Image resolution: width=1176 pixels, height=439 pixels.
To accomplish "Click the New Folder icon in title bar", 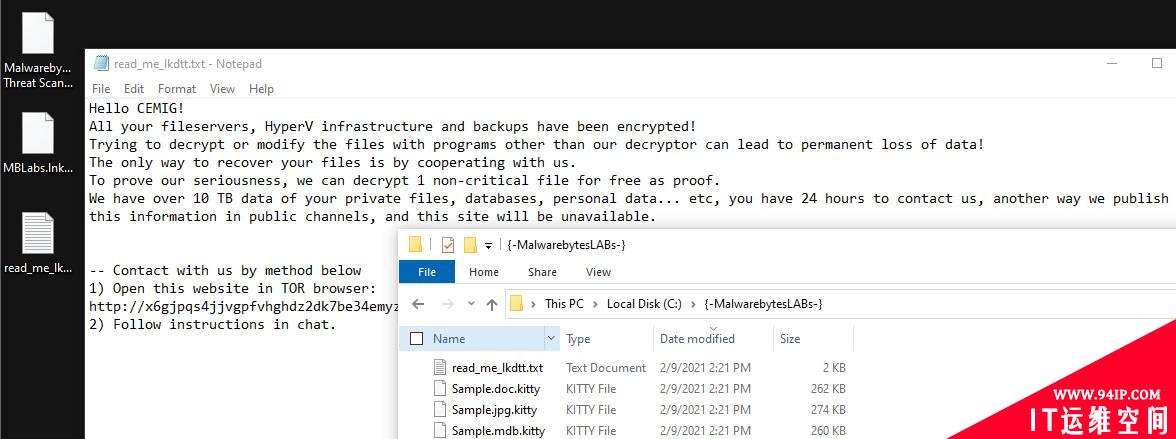I will point(470,245).
